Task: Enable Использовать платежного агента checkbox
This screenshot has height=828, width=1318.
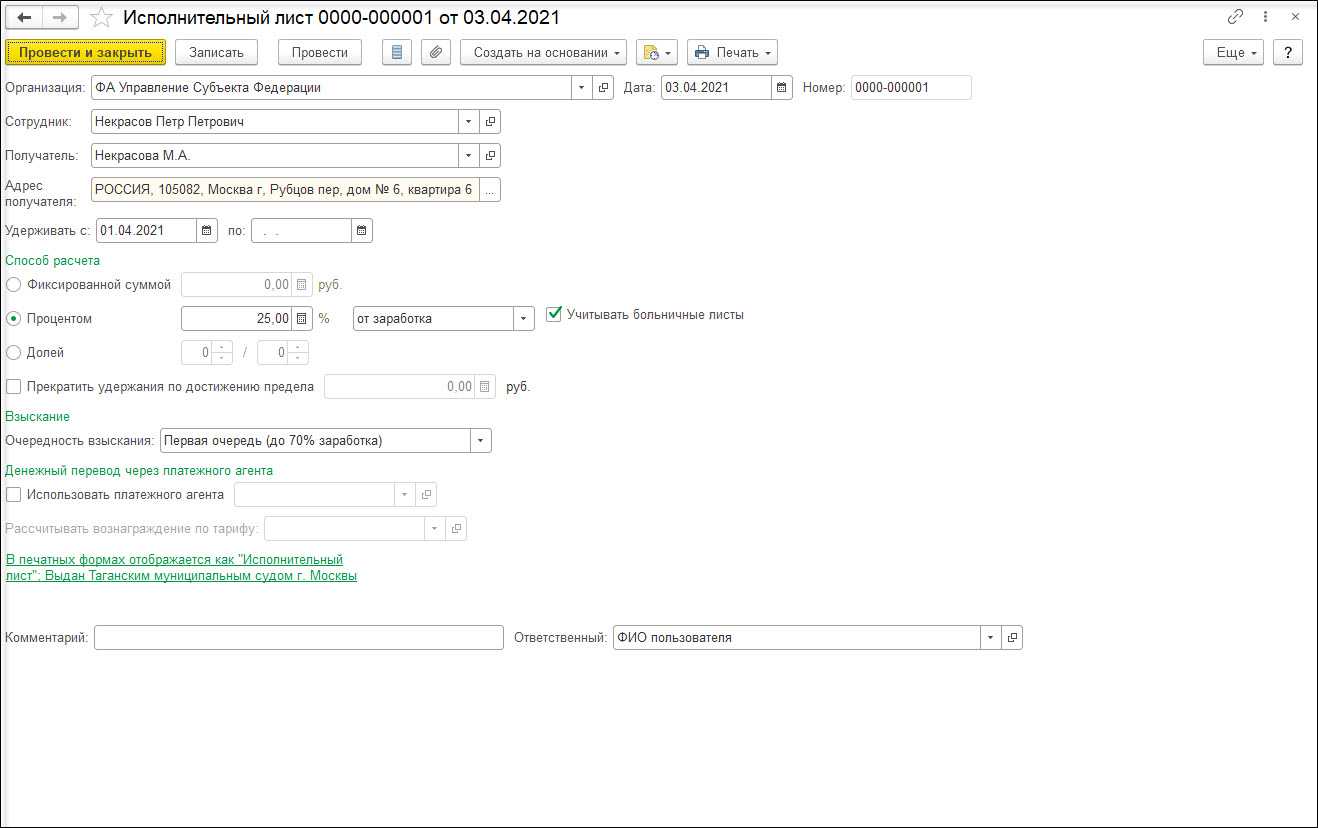Action: coord(14,494)
